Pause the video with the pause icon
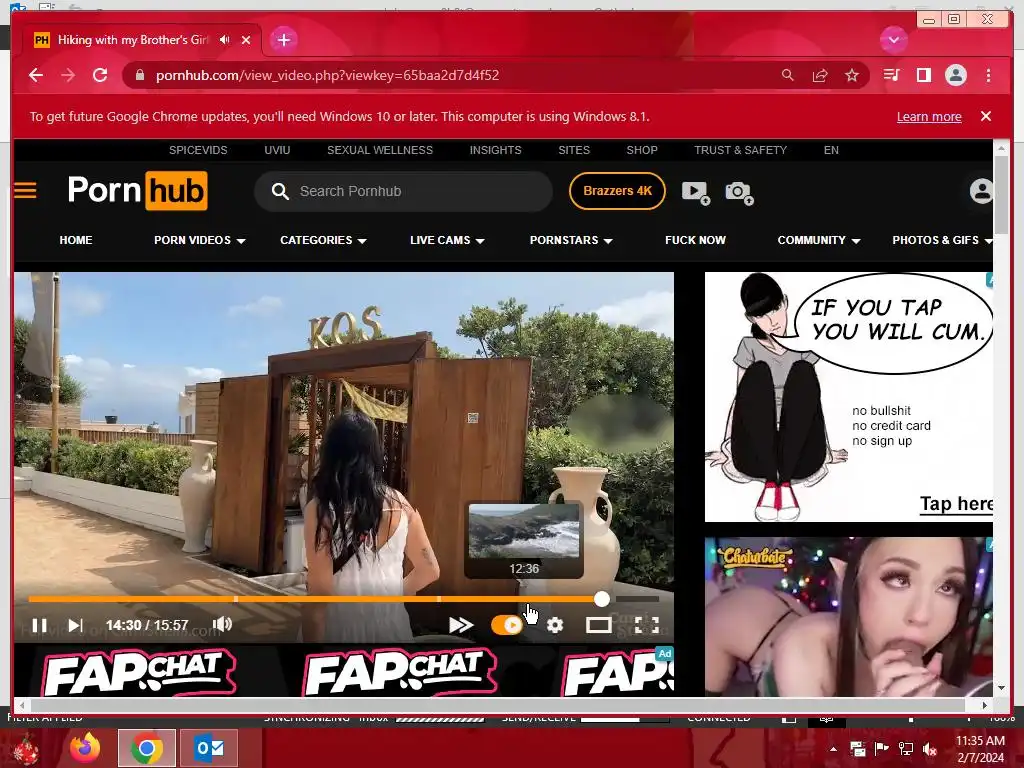The image size is (1024, 768). coord(39,626)
